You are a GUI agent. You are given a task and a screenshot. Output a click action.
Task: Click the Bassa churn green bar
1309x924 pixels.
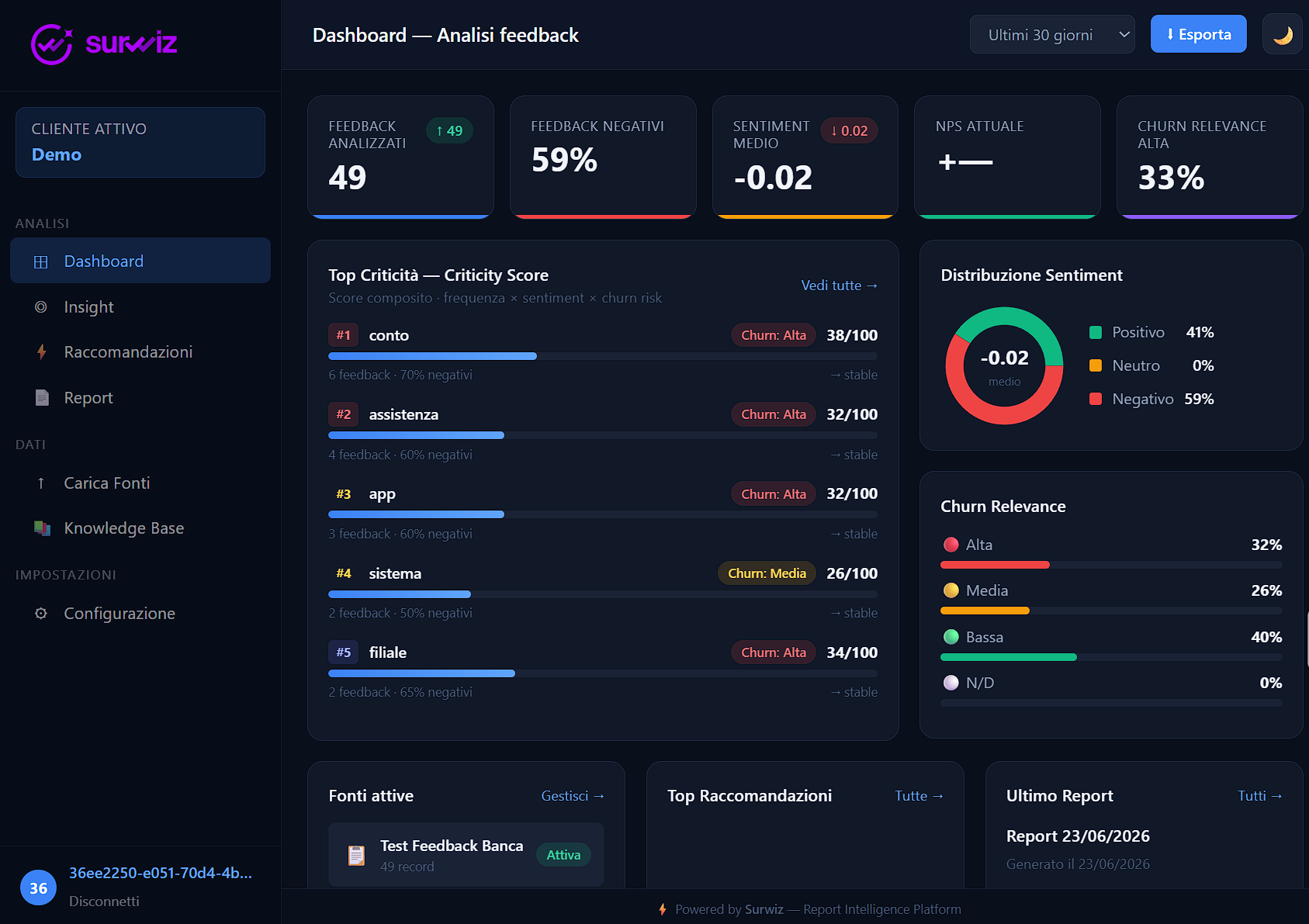click(x=1009, y=657)
